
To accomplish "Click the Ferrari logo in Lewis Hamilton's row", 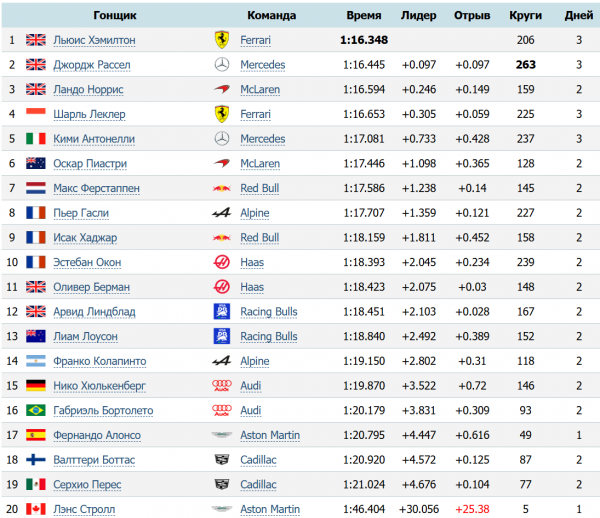I will pyautogui.click(x=222, y=40).
